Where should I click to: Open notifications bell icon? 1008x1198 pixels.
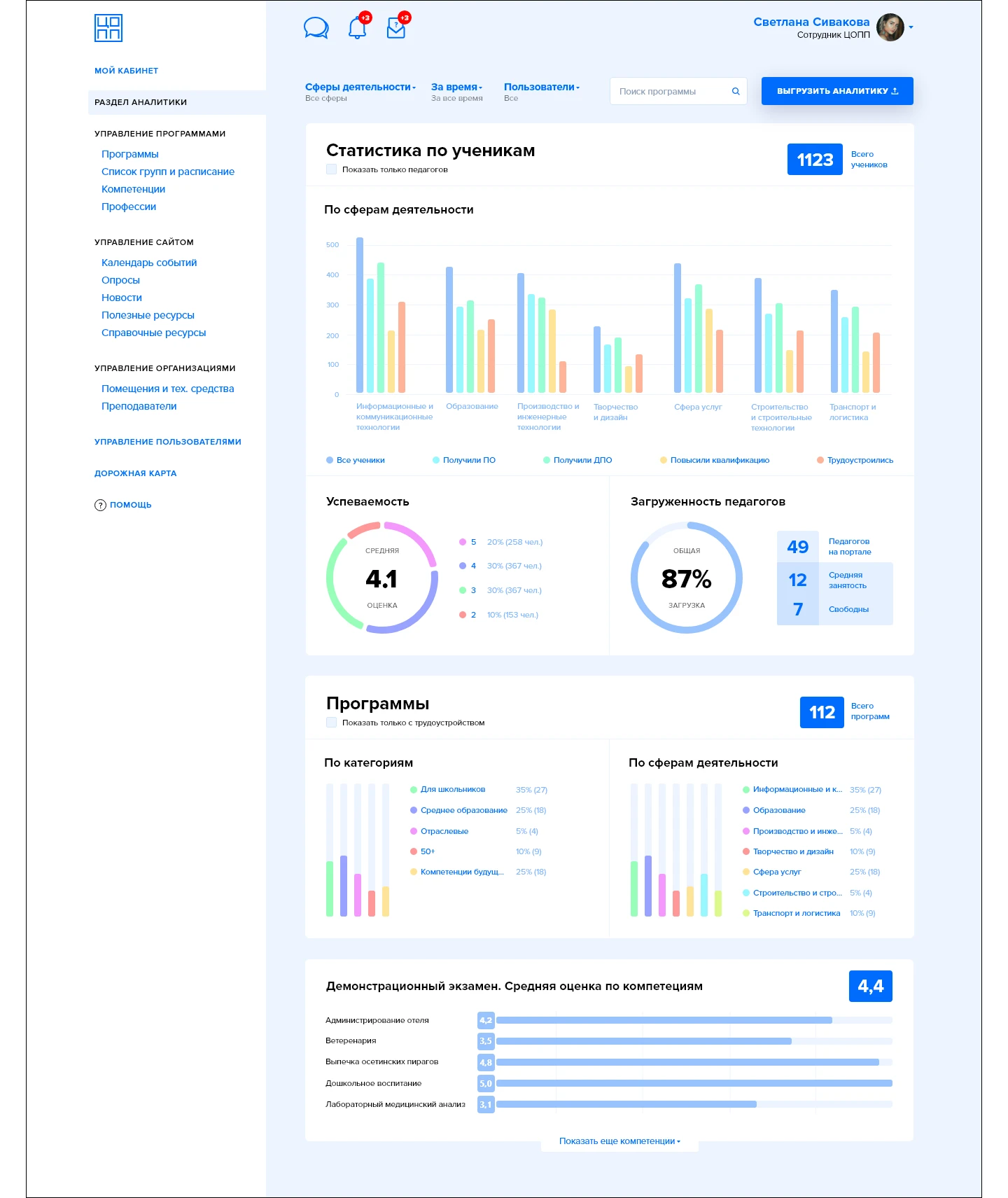coord(358,28)
